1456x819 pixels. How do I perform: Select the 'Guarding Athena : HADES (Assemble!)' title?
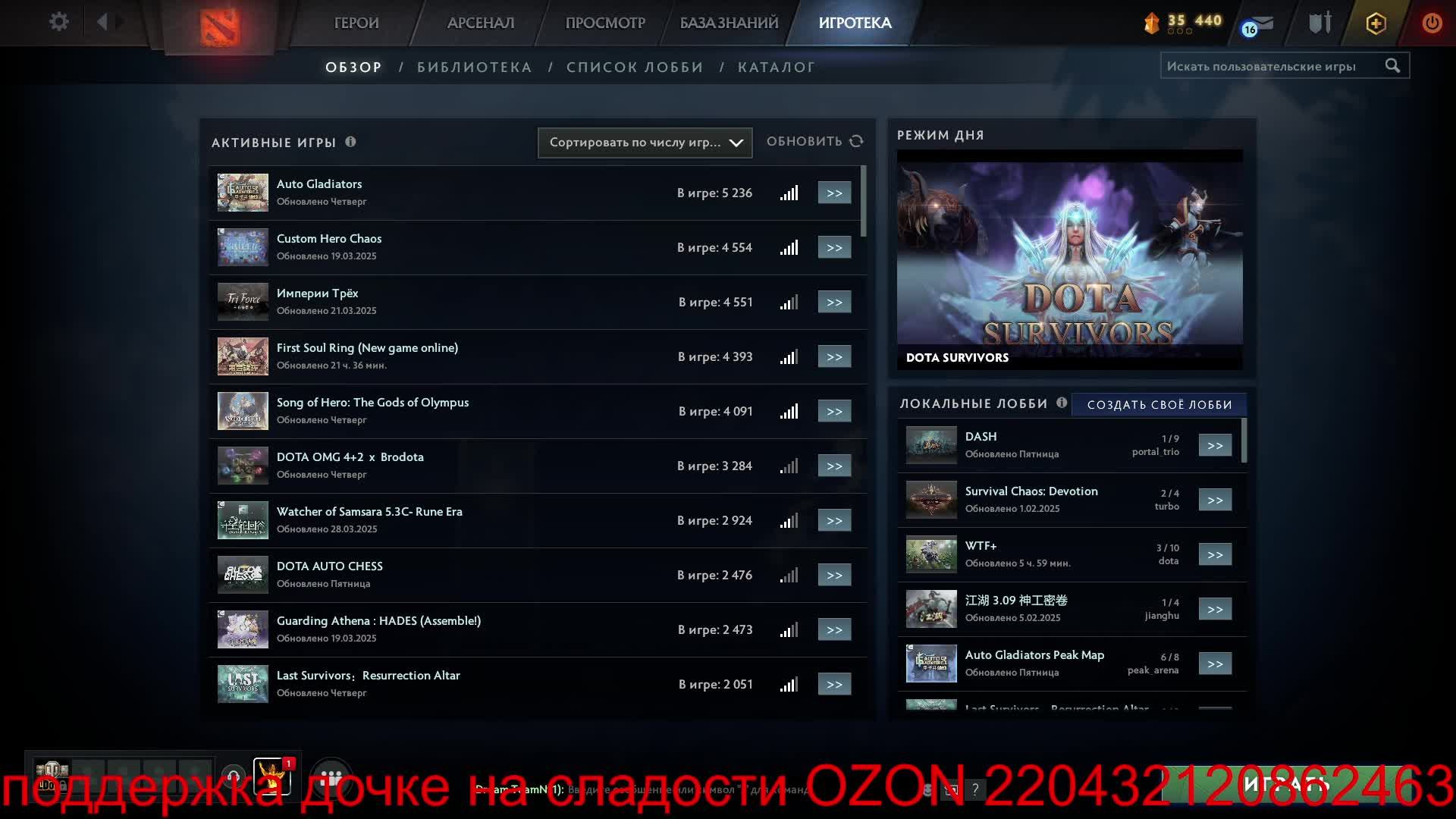[378, 621]
